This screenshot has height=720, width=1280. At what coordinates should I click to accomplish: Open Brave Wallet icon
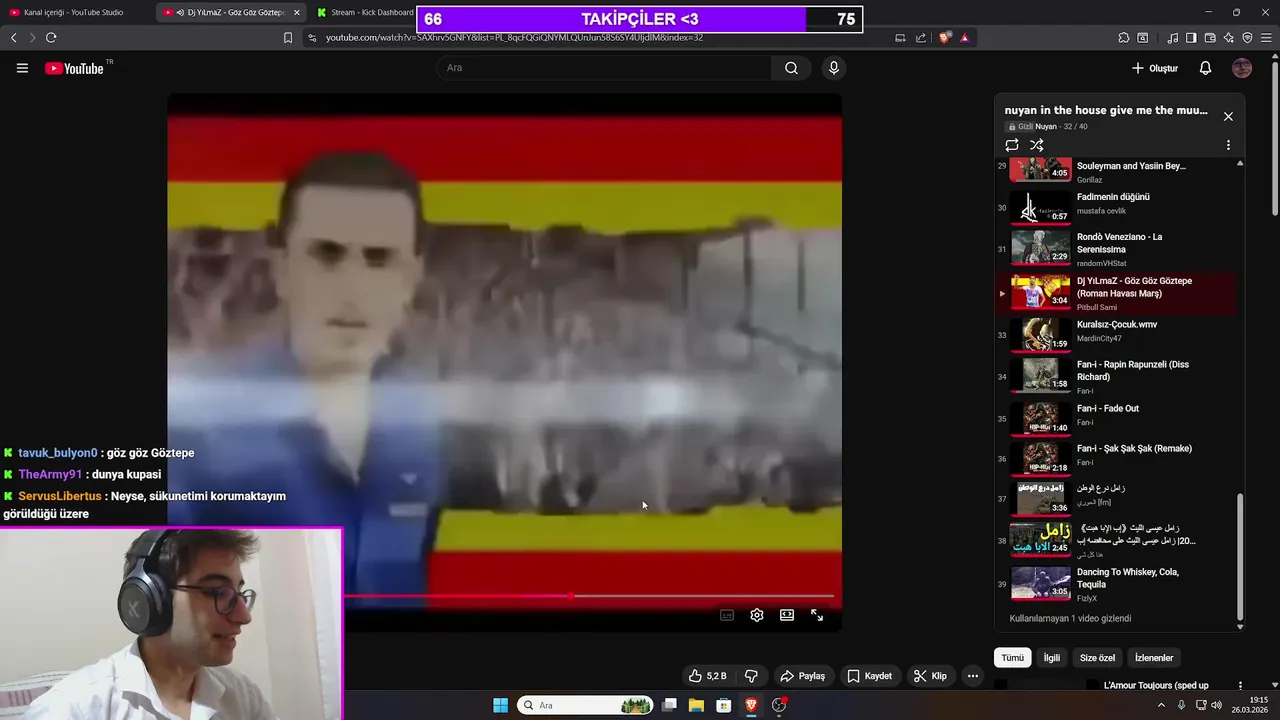(x=1210, y=38)
